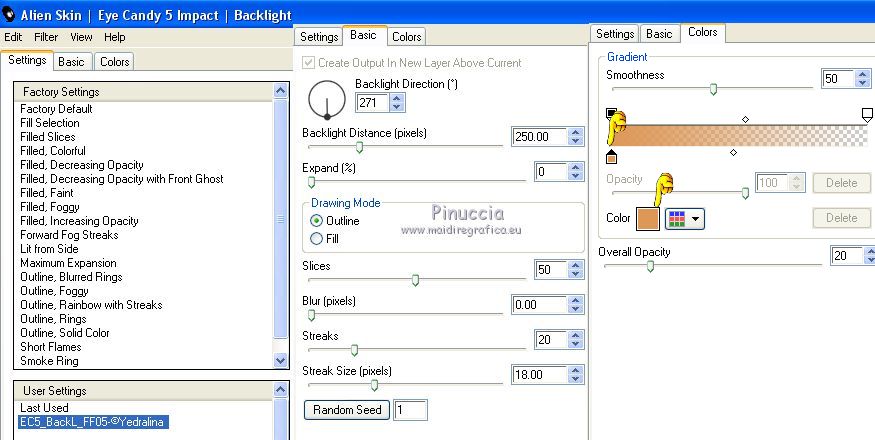Open the Edit menu

point(13,37)
